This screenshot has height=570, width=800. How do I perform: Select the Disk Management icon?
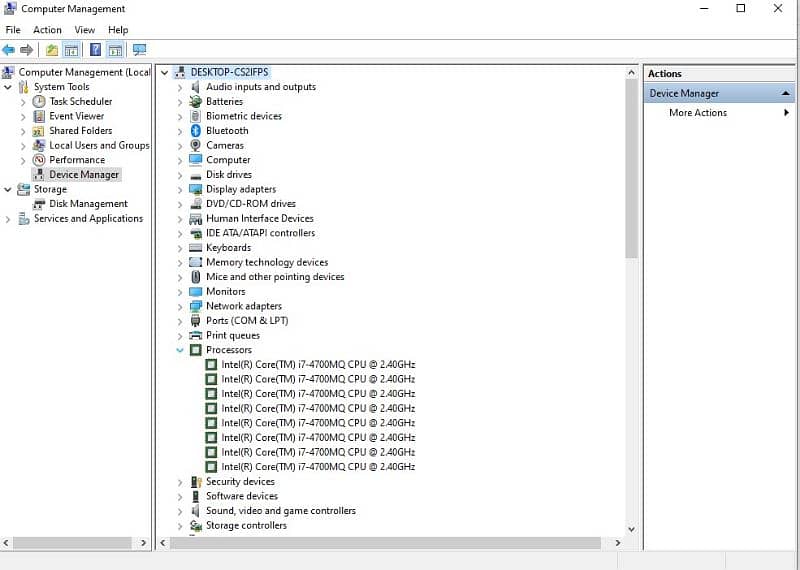coord(39,204)
